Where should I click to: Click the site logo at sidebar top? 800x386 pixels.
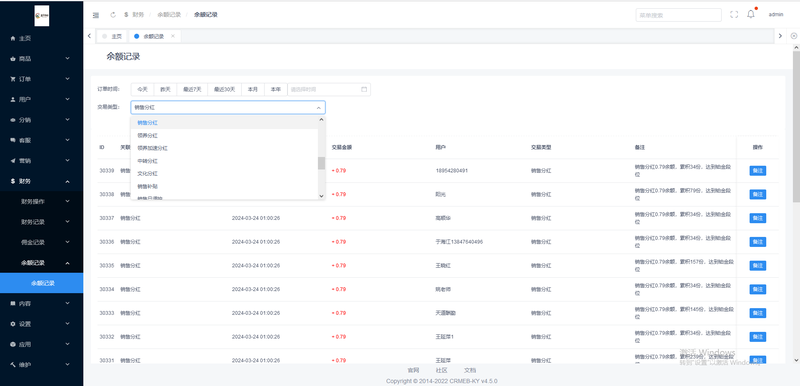[x=42, y=15]
